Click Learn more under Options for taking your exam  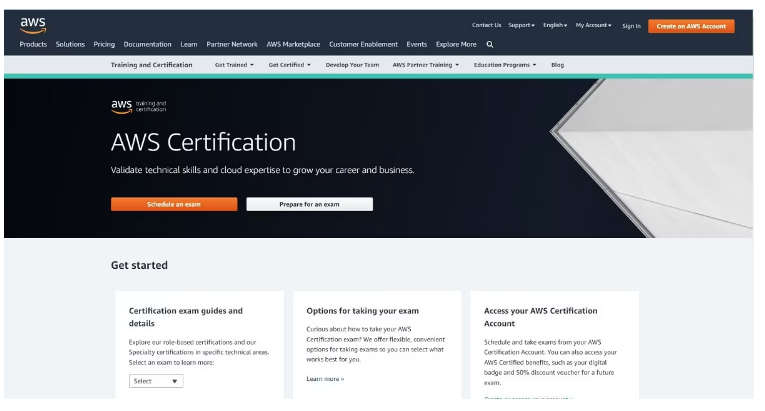tap(325, 379)
